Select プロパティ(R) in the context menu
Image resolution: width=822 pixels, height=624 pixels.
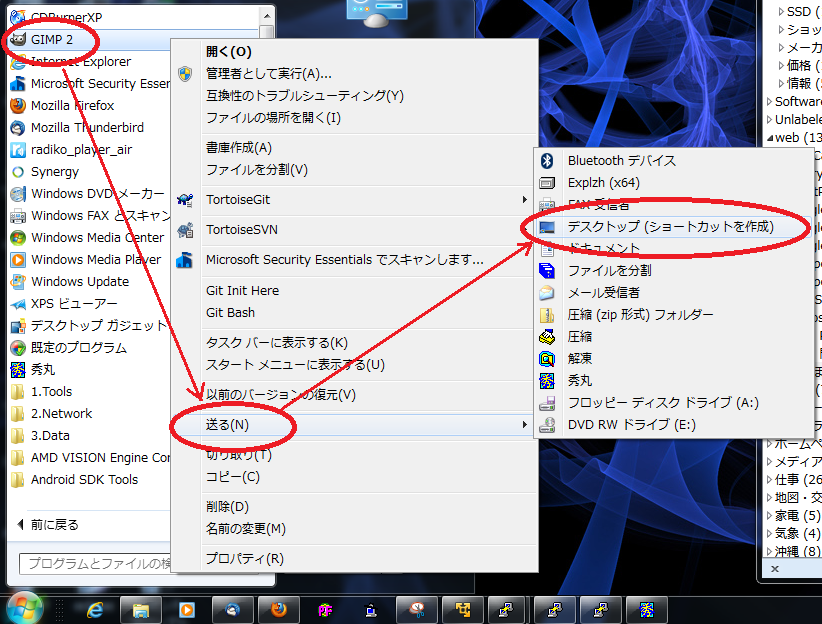pos(354,559)
